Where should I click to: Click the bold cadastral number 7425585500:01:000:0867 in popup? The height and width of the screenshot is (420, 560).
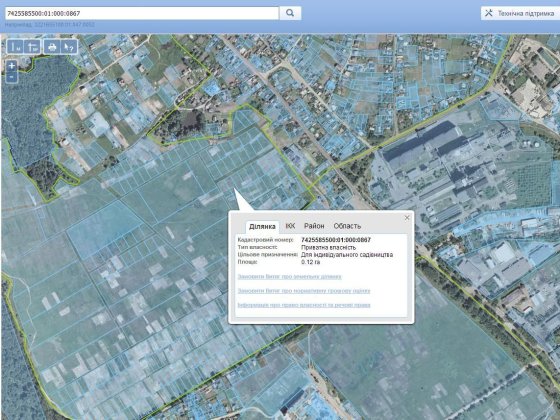point(336,240)
